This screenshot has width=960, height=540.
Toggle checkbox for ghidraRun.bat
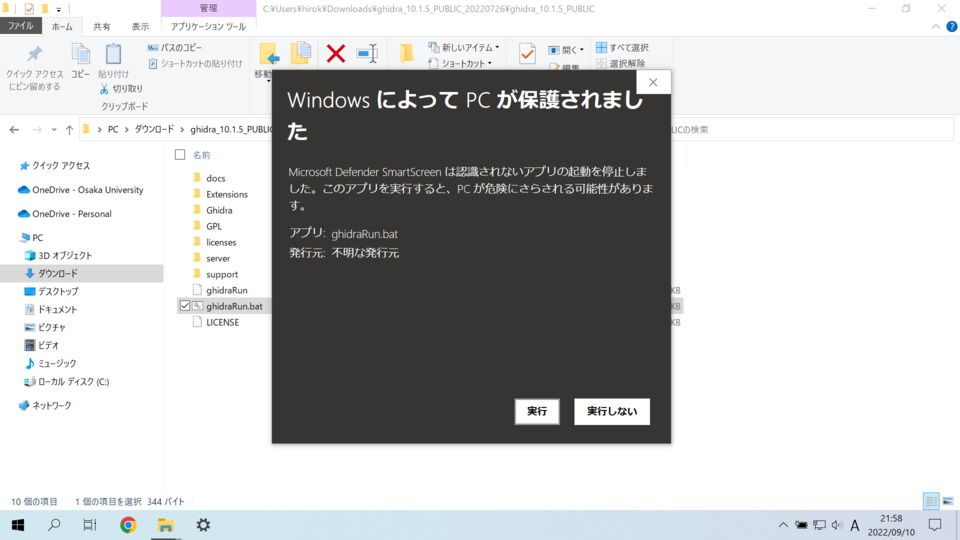point(185,306)
